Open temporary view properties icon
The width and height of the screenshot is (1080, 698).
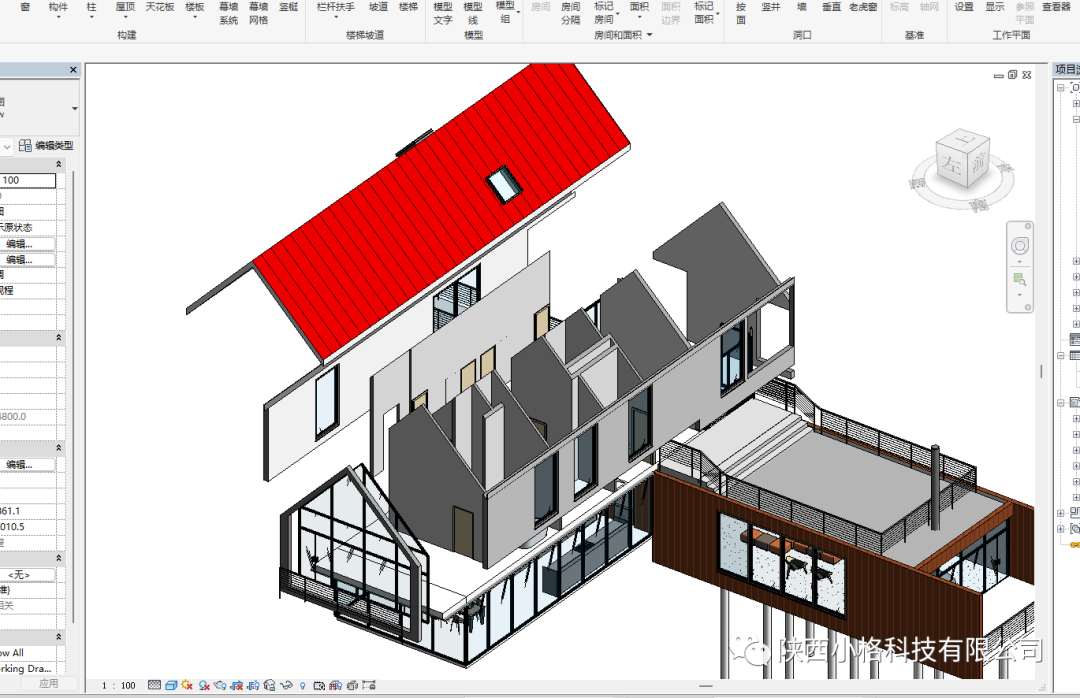(319, 686)
